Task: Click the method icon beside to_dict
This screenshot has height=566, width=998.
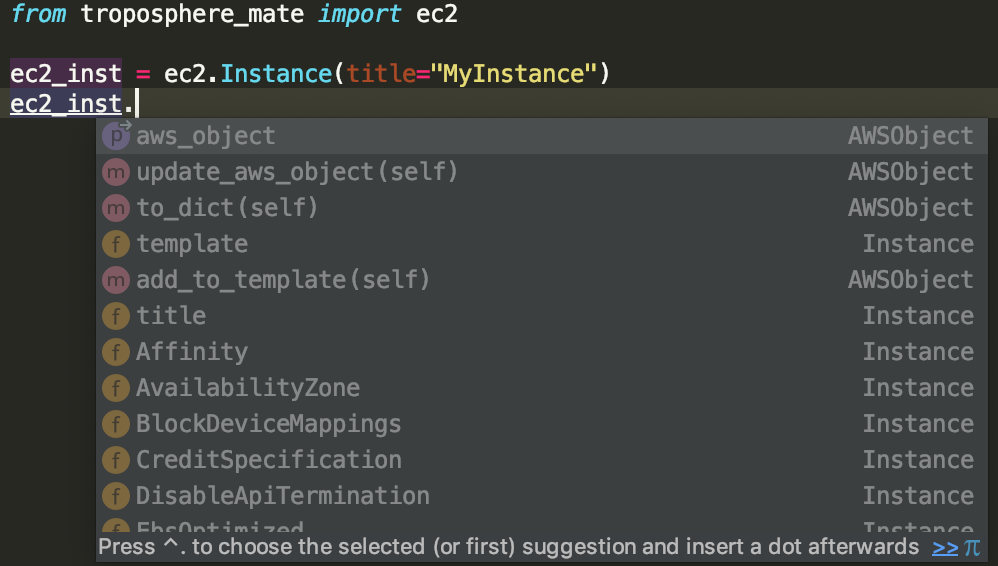Action: (x=117, y=208)
